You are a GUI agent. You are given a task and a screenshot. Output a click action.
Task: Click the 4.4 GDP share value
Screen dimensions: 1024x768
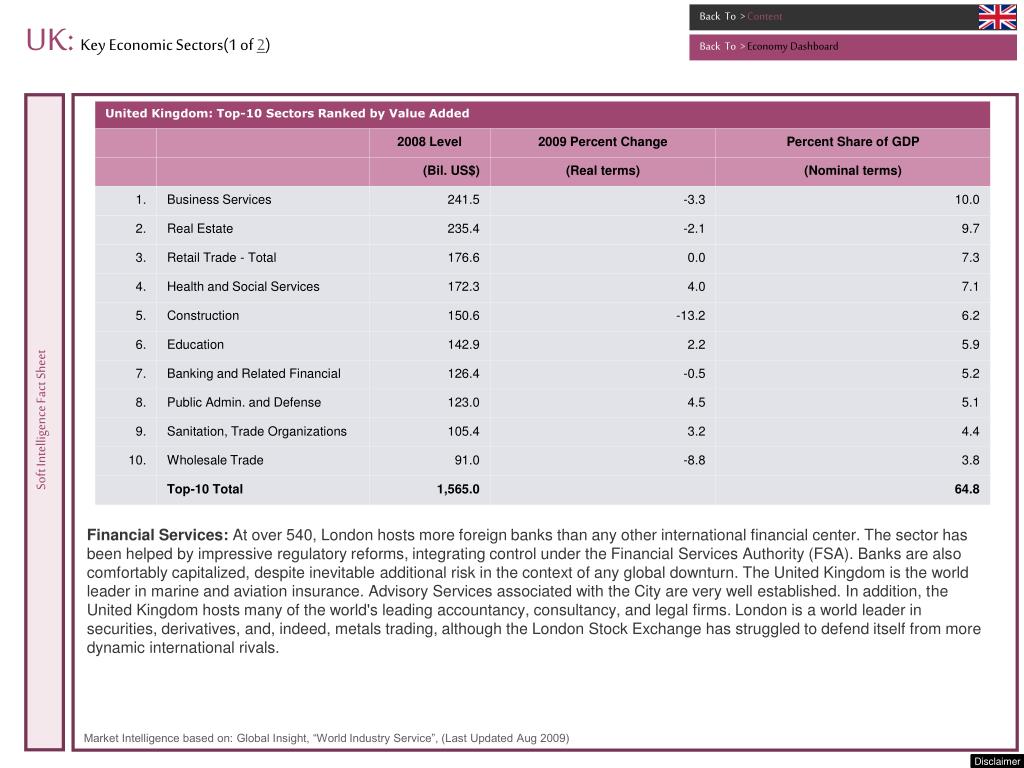(970, 432)
